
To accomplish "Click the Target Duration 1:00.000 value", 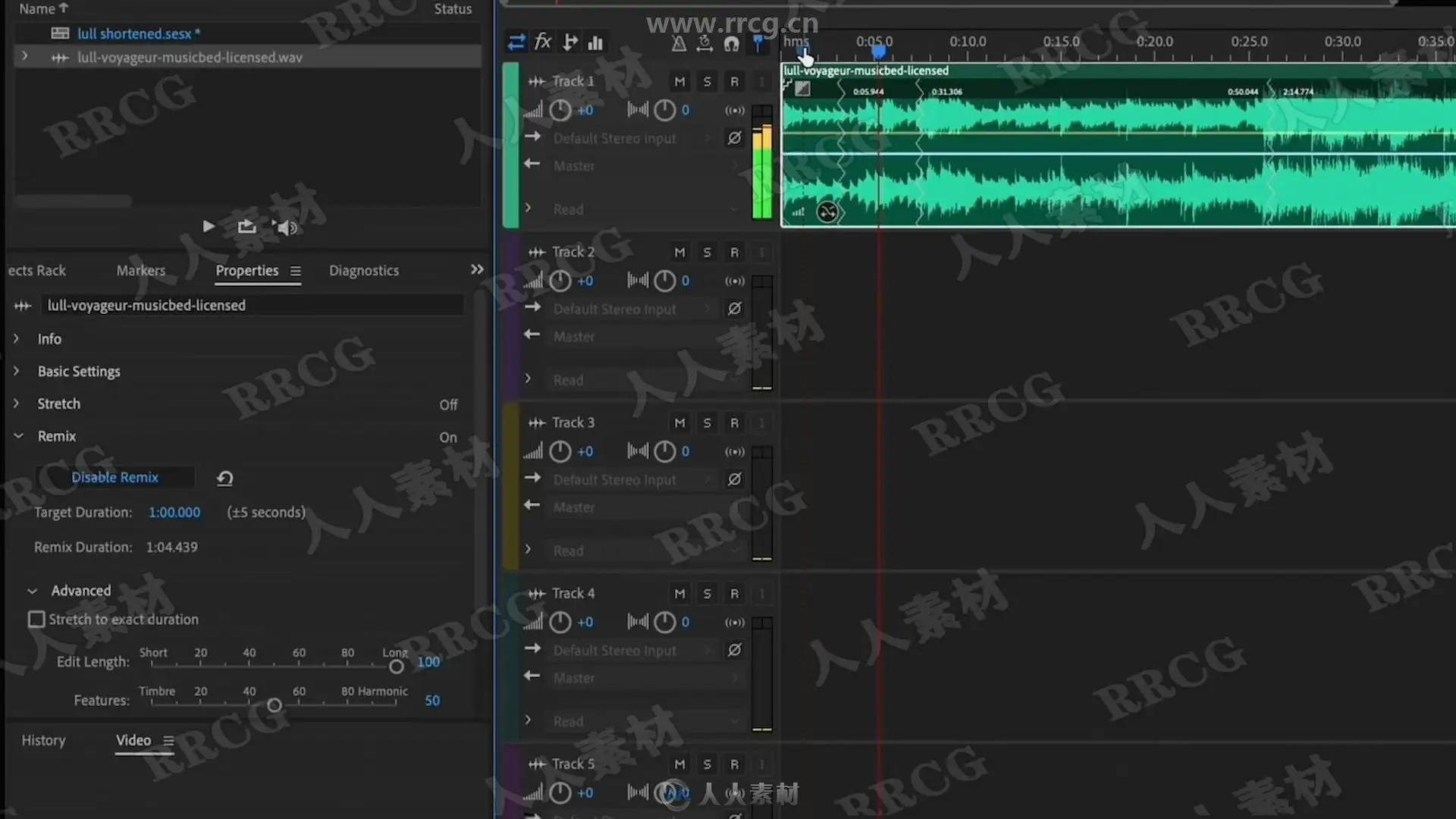I will (174, 513).
